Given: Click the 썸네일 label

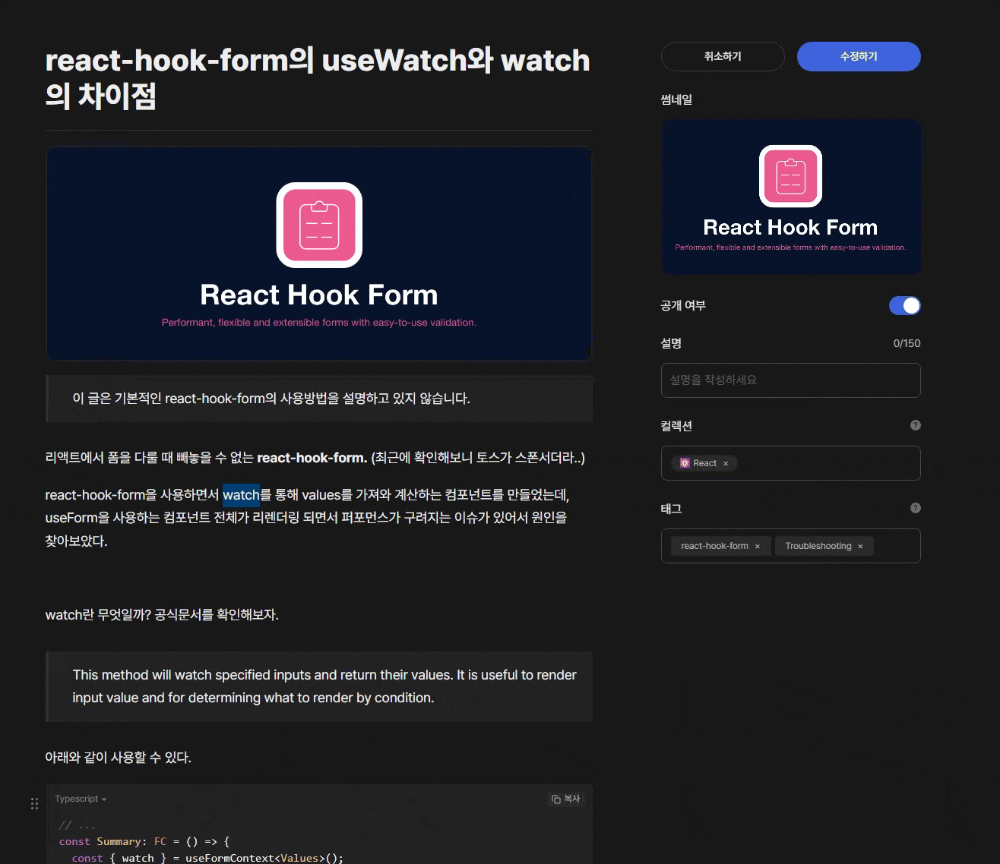Looking at the screenshot, I should coord(677,99).
